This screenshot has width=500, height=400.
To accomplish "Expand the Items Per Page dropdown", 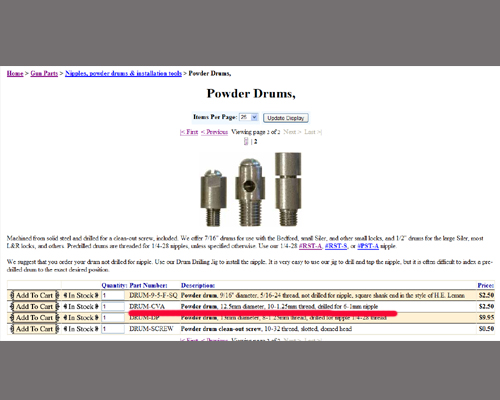I will click(249, 117).
